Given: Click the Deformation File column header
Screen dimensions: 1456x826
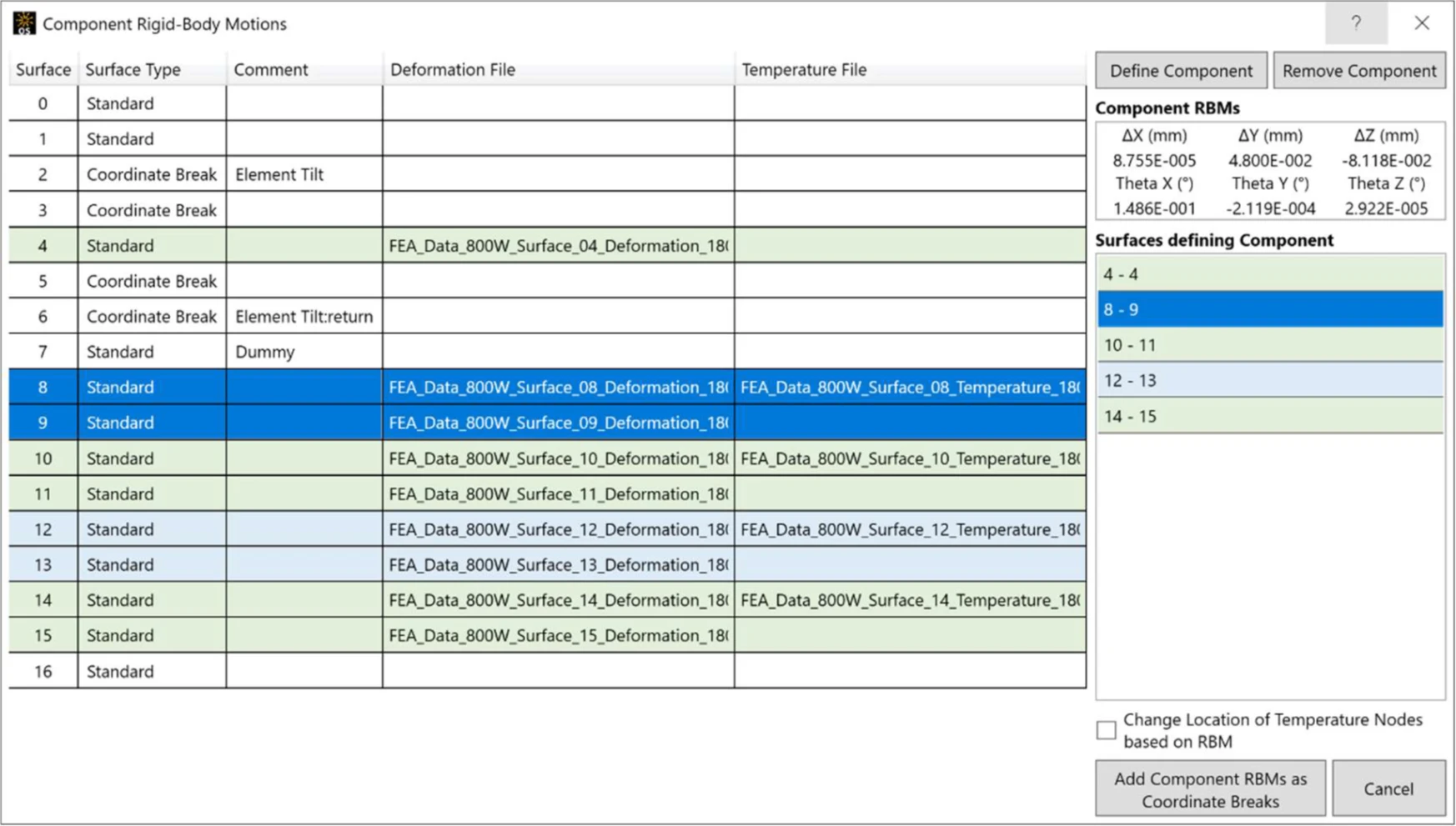Looking at the screenshot, I should pyautogui.click(x=559, y=69).
